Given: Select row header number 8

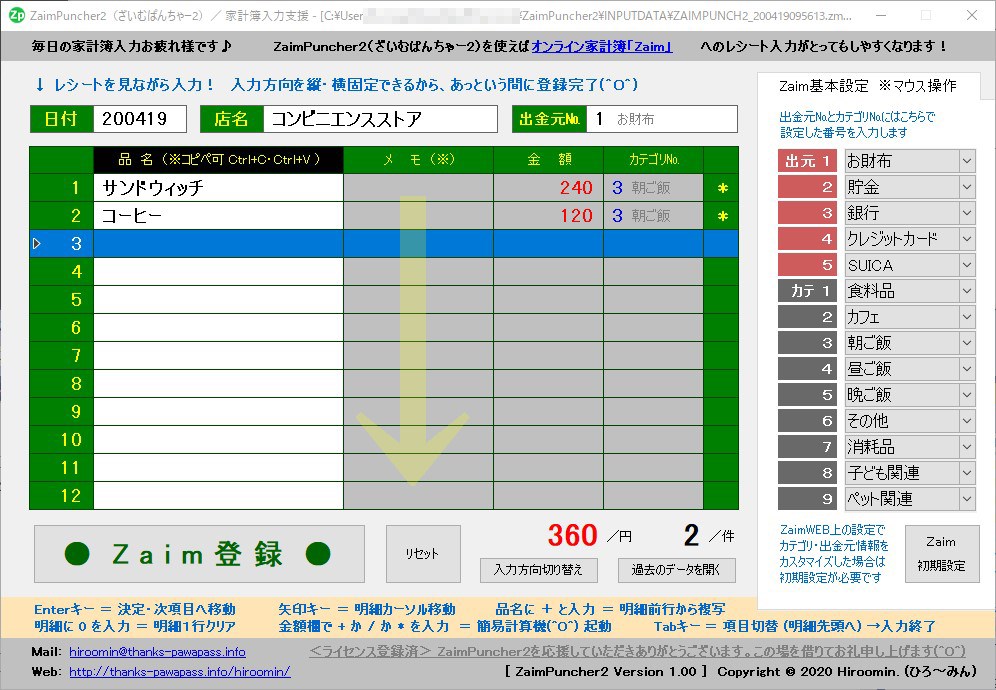Looking at the screenshot, I should (x=62, y=384).
